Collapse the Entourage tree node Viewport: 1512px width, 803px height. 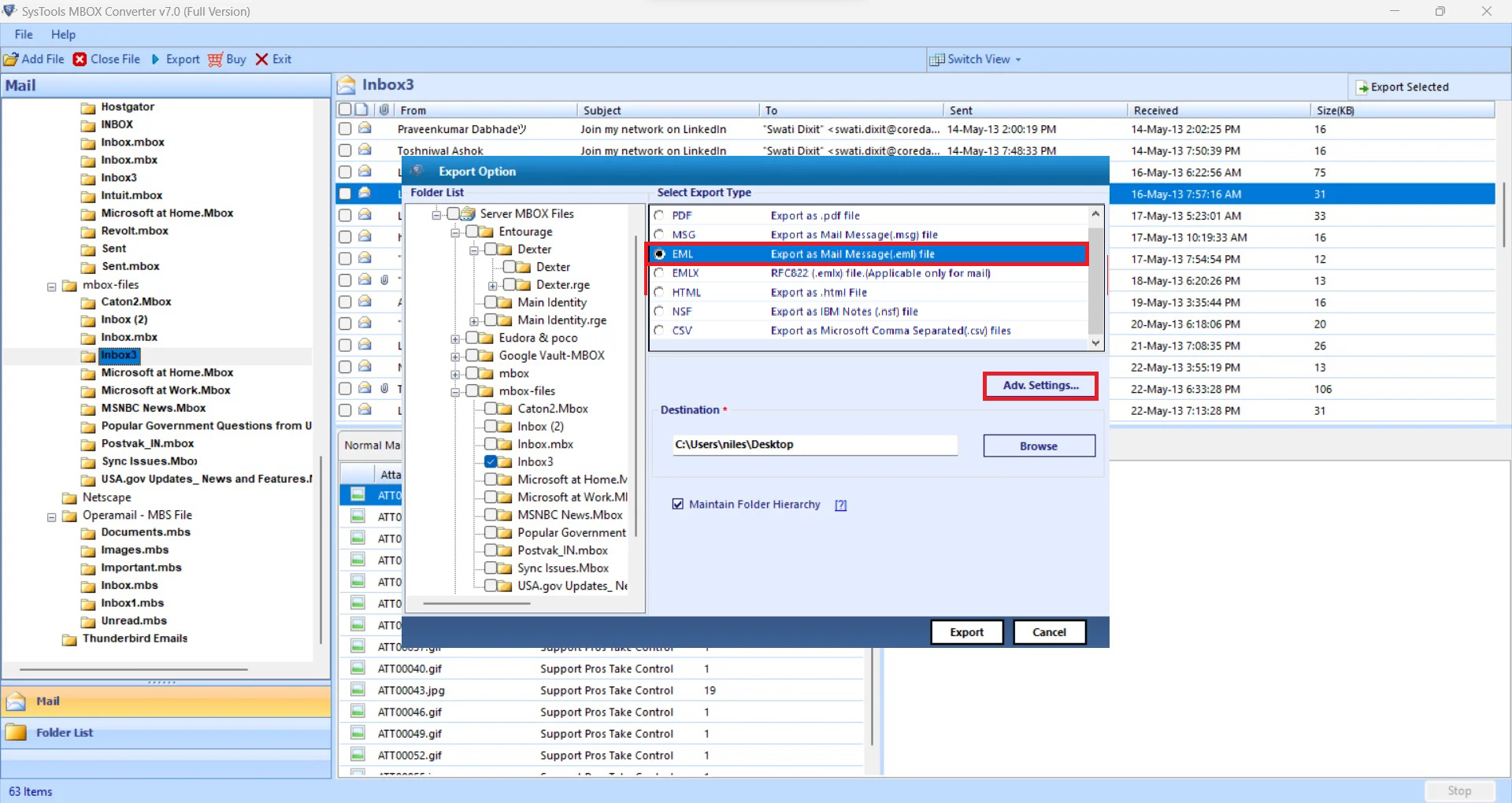click(x=455, y=232)
